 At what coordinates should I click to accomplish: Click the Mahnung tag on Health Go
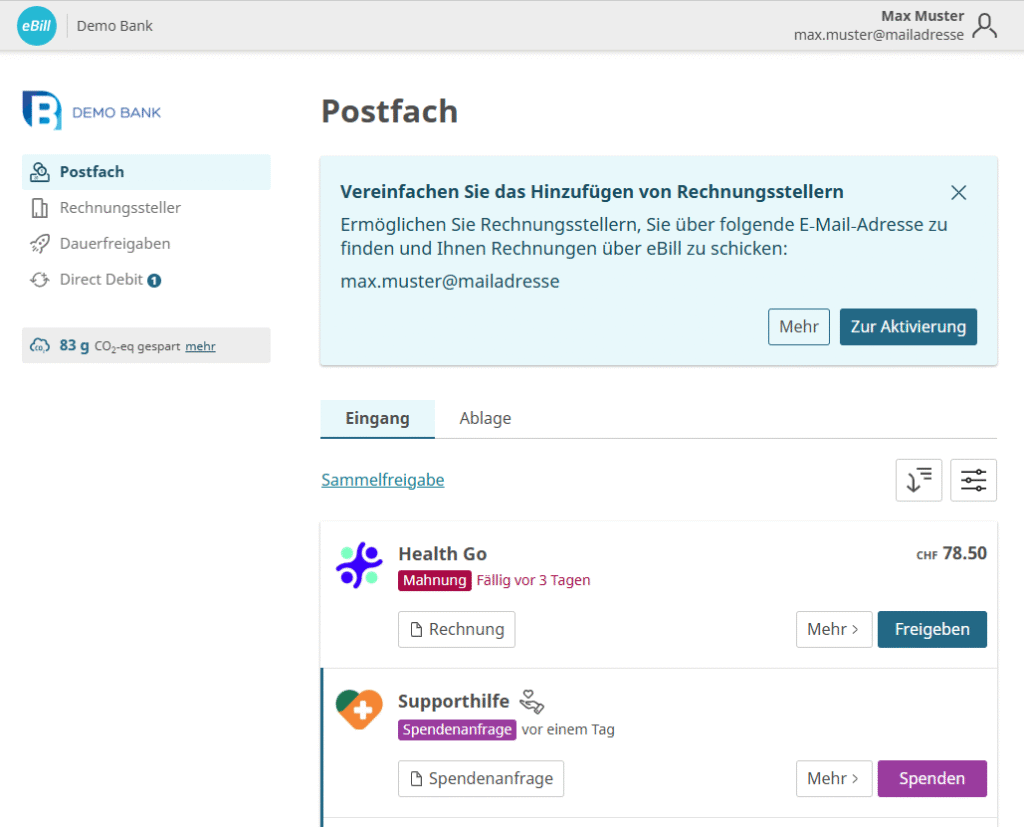pos(434,580)
